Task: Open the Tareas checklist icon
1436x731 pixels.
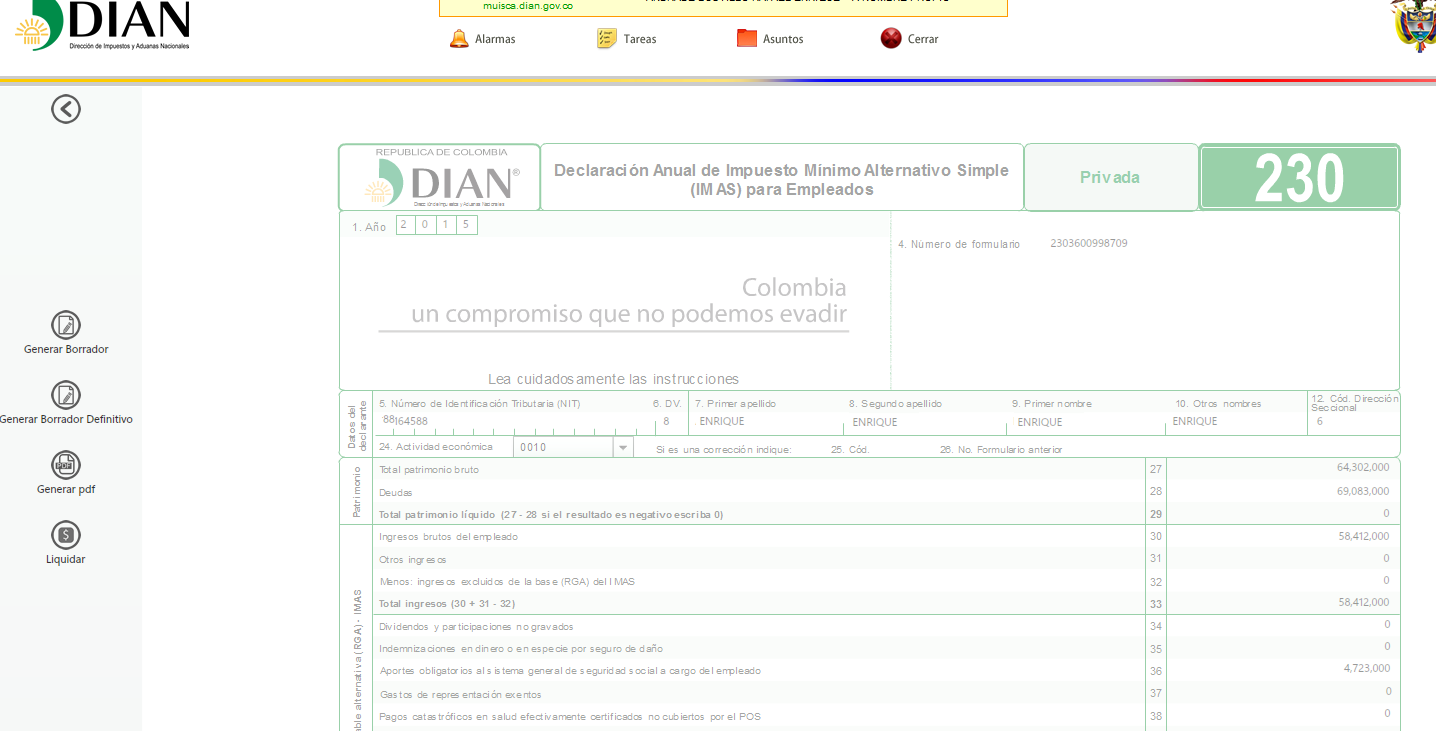Action: pos(607,39)
